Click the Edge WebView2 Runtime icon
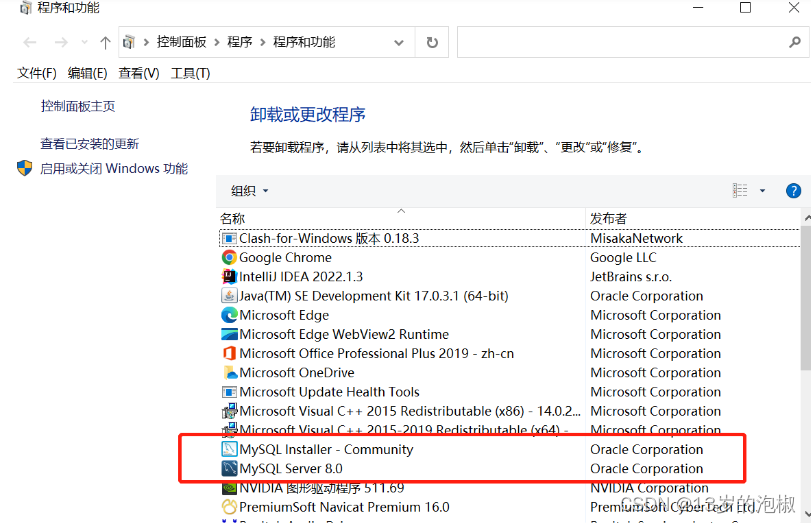811x523 pixels. (229, 334)
